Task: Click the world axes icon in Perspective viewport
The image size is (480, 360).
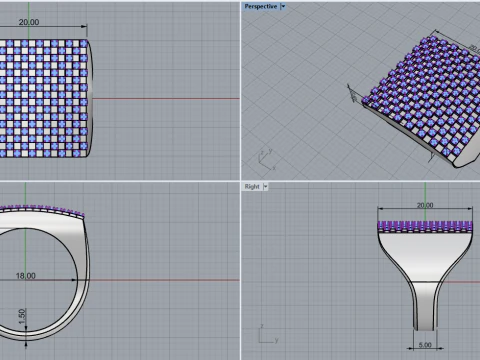Action: click(x=268, y=160)
